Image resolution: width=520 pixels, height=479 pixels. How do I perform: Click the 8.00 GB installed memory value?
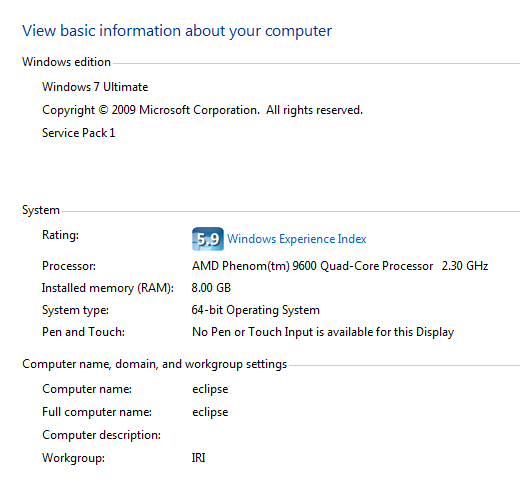click(x=211, y=288)
